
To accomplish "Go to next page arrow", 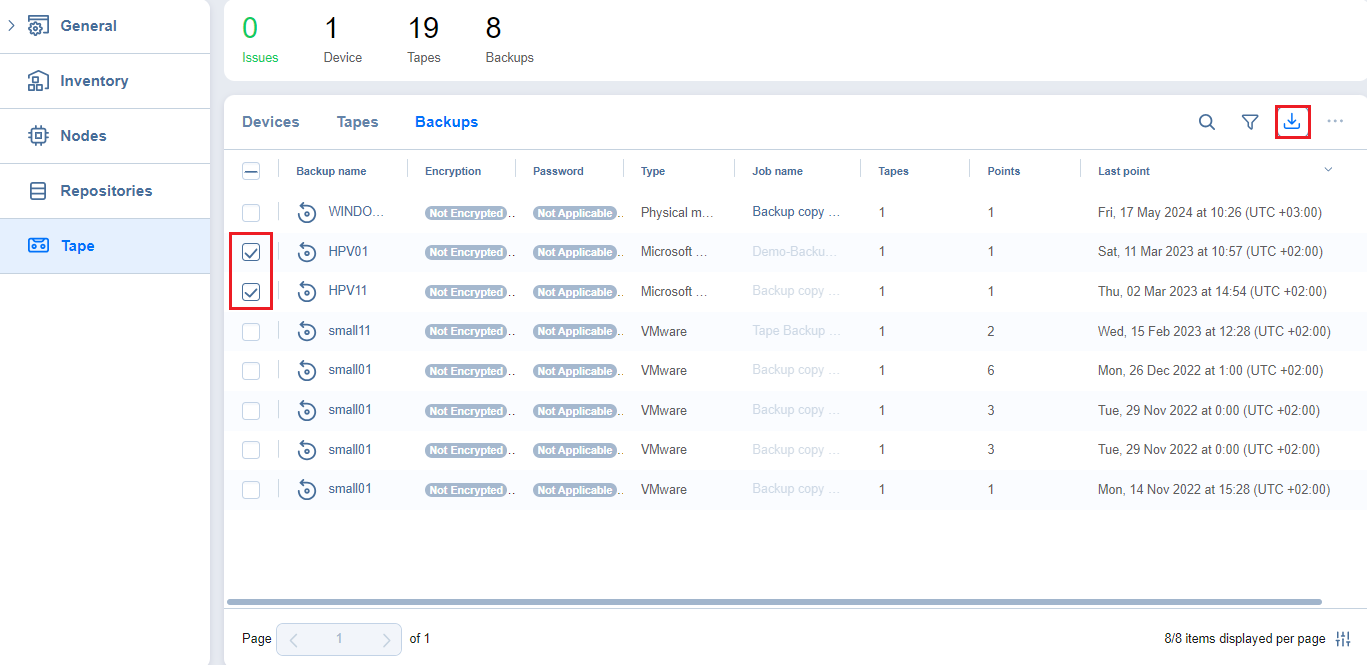I will 386,639.
